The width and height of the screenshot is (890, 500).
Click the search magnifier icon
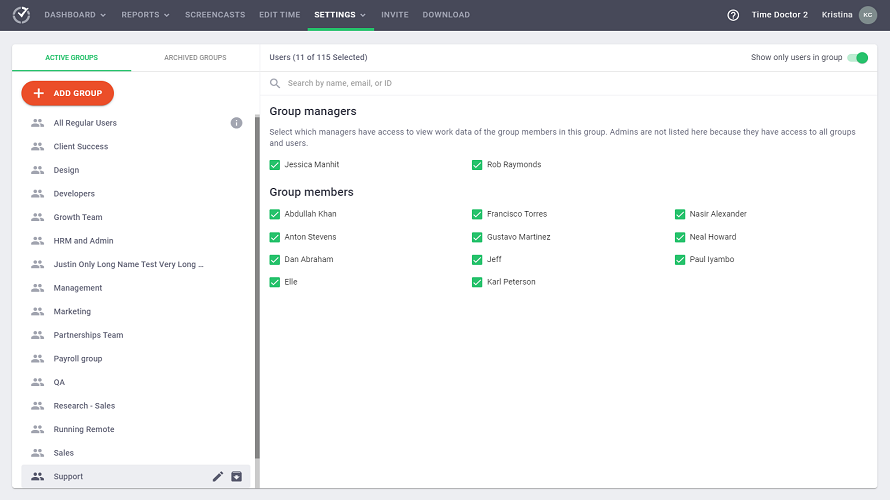tap(275, 83)
